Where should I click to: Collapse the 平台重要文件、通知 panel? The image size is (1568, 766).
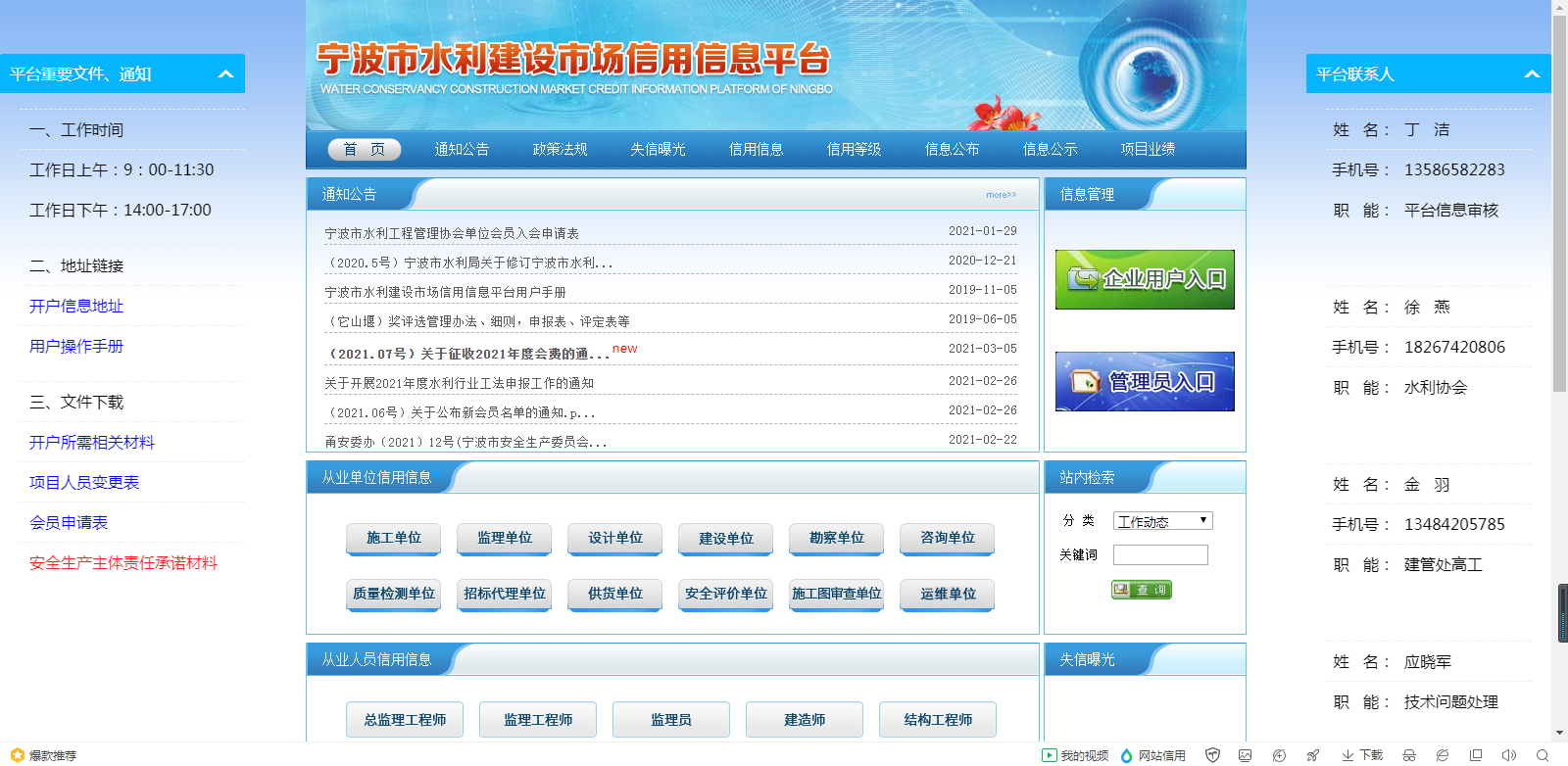225,74
